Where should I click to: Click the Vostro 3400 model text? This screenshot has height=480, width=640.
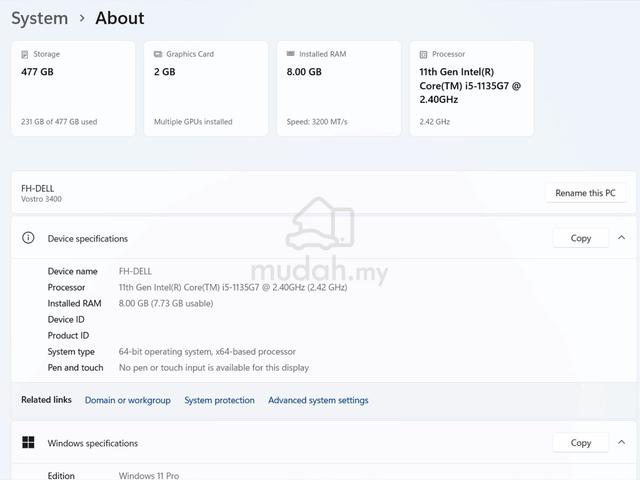click(41, 199)
